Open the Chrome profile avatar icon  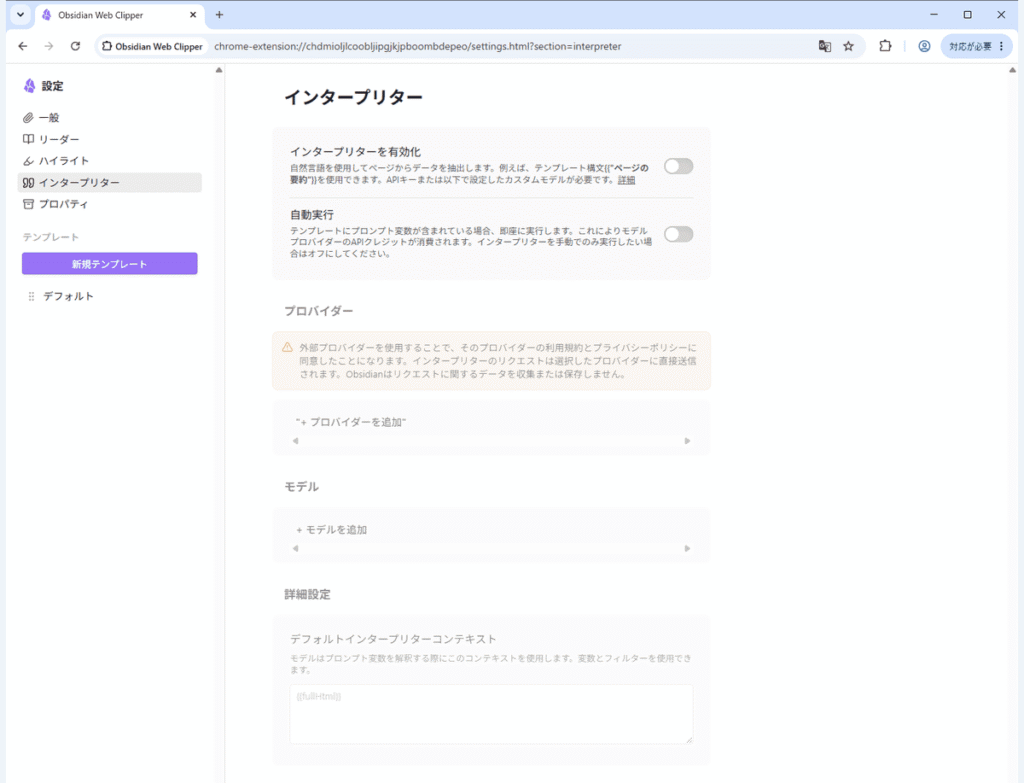click(924, 46)
